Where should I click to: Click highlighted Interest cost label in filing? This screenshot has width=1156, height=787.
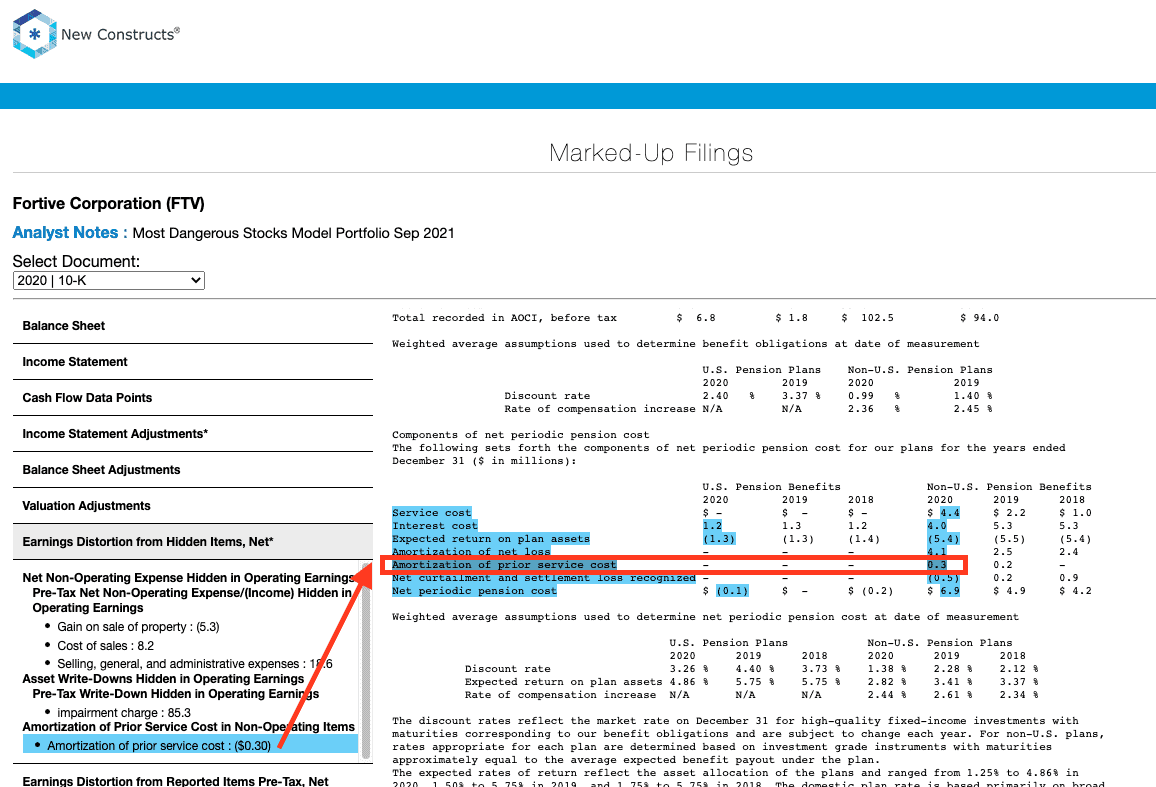pos(435,526)
